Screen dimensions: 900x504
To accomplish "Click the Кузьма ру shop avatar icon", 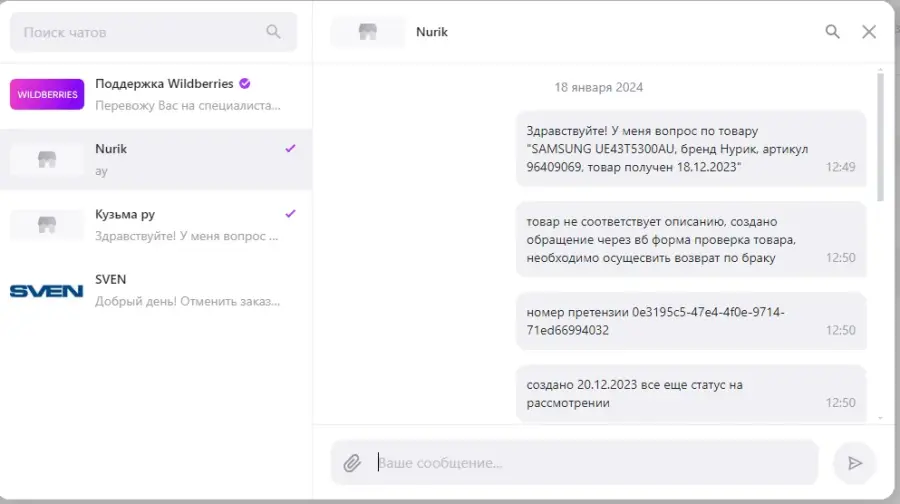I will coord(47,224).
